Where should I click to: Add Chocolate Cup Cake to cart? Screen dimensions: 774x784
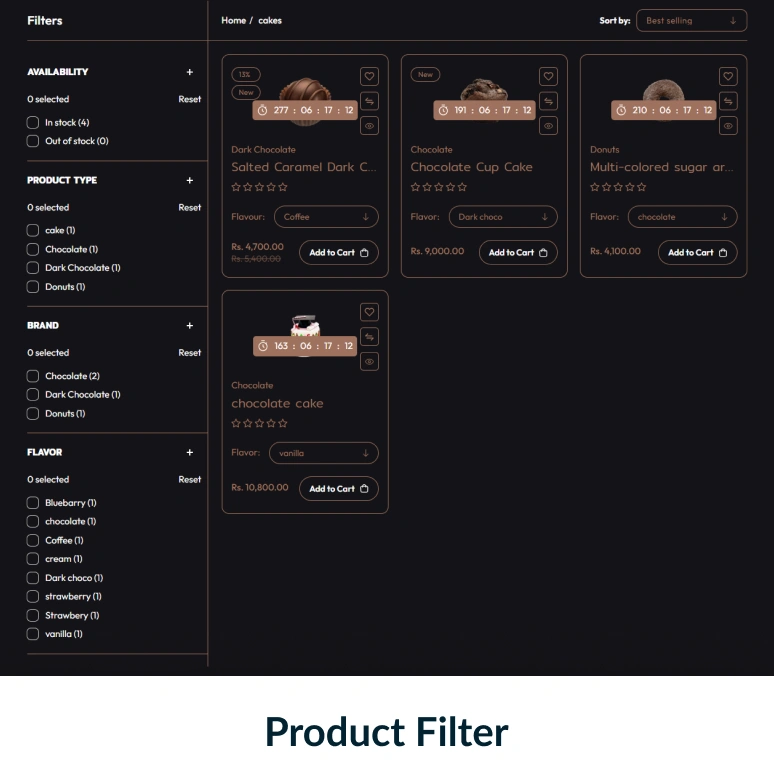(x=518, y=253)
